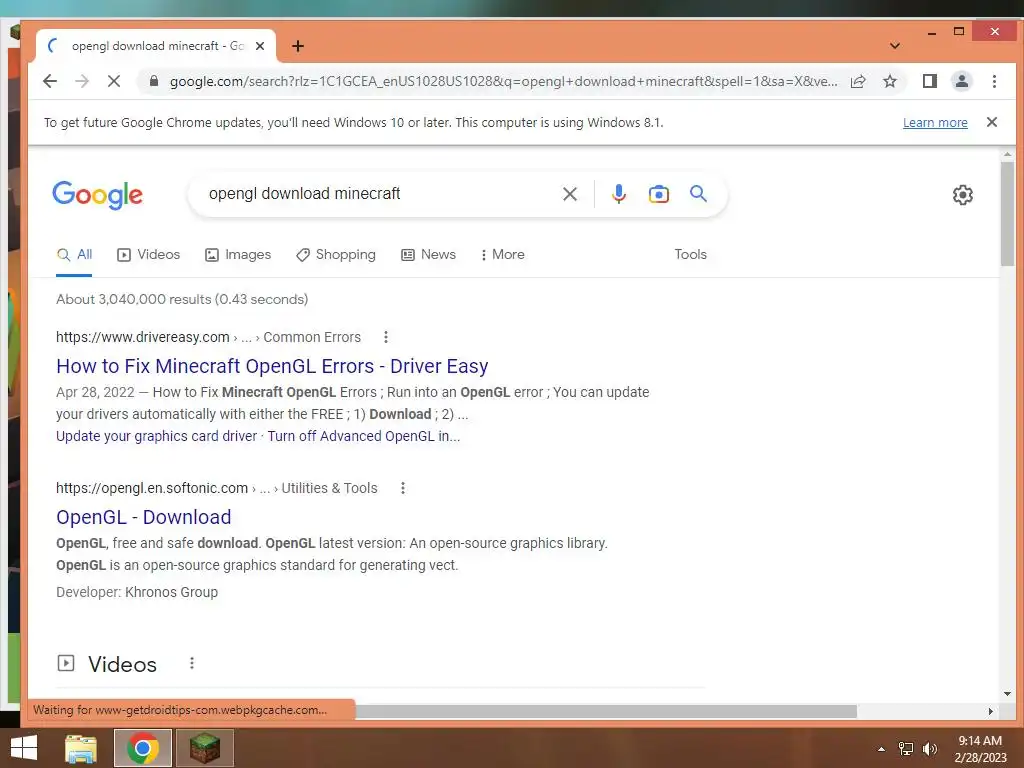Click 'Developer: Khronos Group' text
Image resolution: width=1024 pixels, height=768 pixels.
coord(137,592)
